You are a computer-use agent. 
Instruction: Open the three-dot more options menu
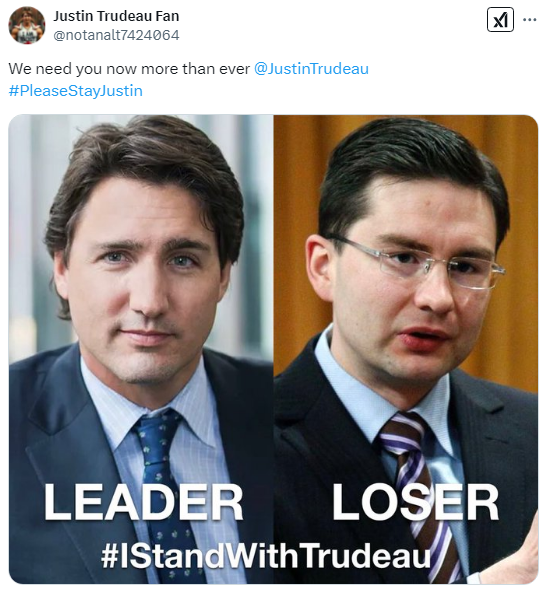pos(530,20)
